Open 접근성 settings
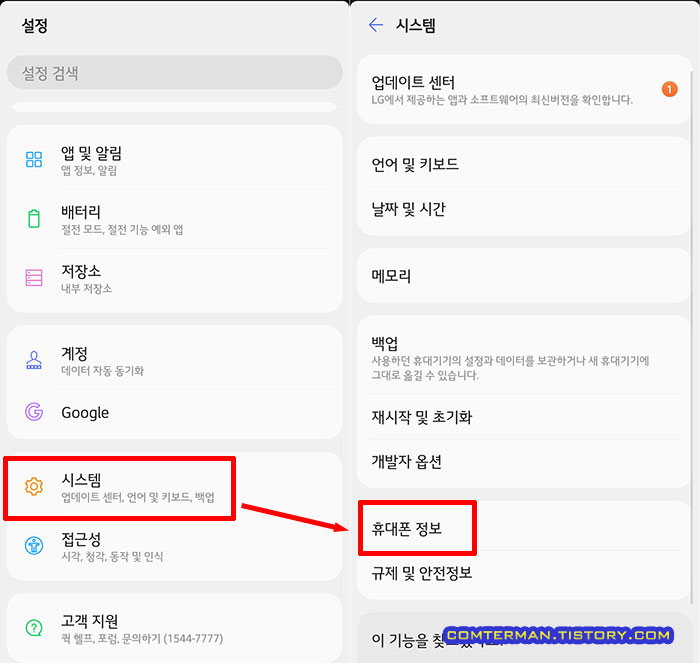This screenshot has width=700, height=663. [175, 546]
